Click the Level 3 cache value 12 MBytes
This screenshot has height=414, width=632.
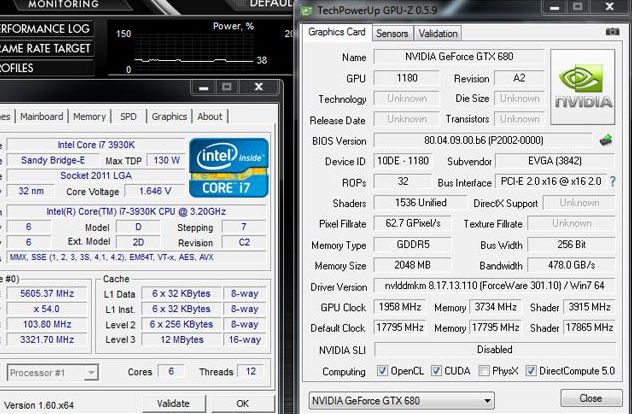coord(182,340)
